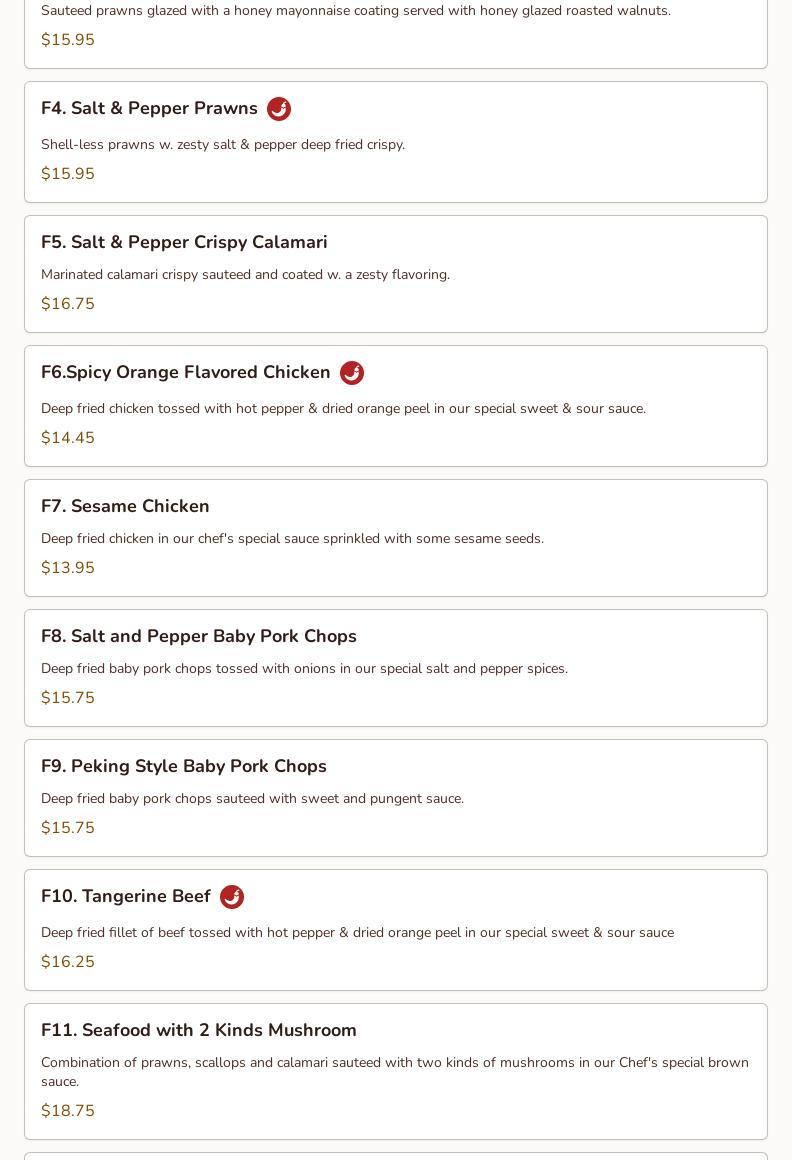Image resolution: width=792 pixels, height=1160 pixels.
Task: Open F9. Peking Style Baby Pork Chops
Action: pyautogui.click(x=184, y=766)
